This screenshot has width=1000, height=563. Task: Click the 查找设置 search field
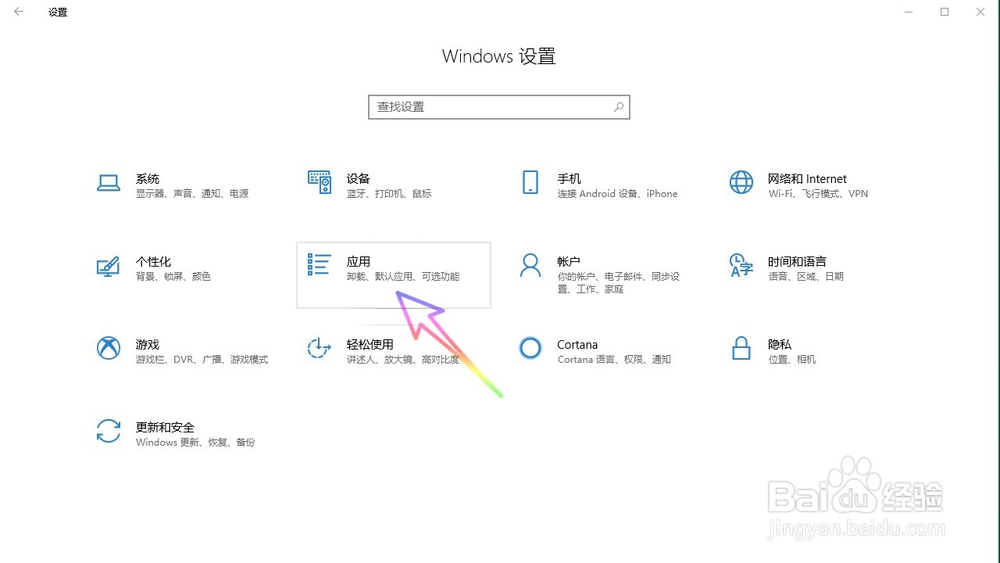(490, 107)
